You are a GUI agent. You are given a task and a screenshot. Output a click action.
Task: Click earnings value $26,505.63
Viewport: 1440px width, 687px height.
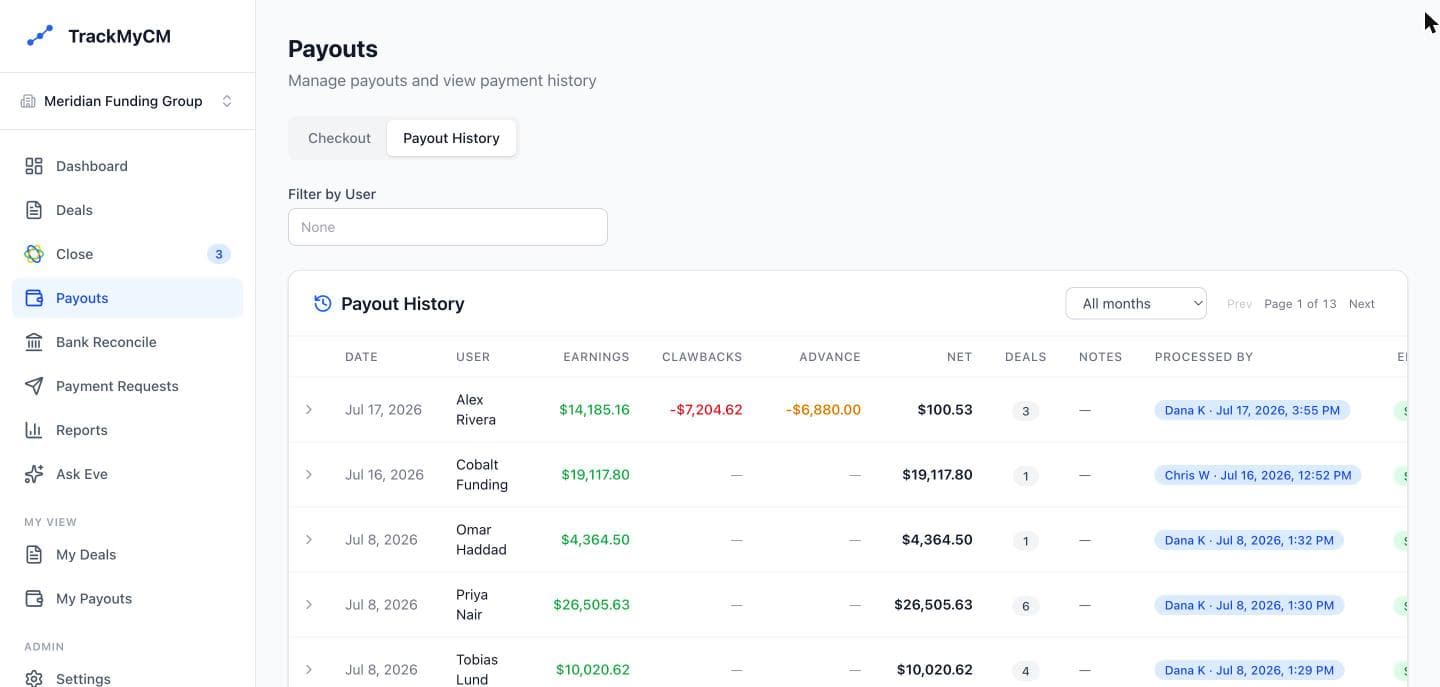(x=592, y=604)
